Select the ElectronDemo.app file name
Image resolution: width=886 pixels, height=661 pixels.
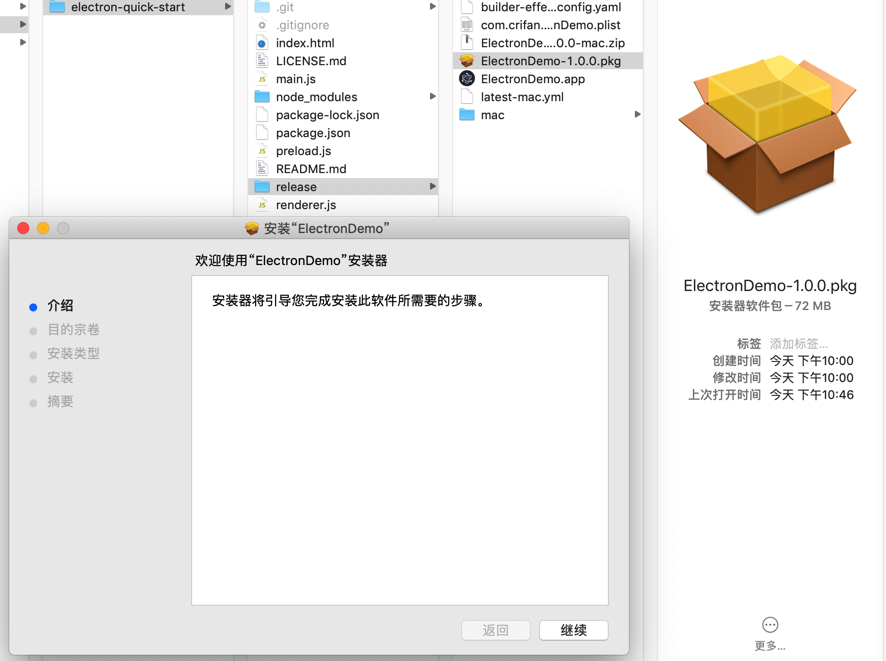pyautogui.click(x=533, y=79)
